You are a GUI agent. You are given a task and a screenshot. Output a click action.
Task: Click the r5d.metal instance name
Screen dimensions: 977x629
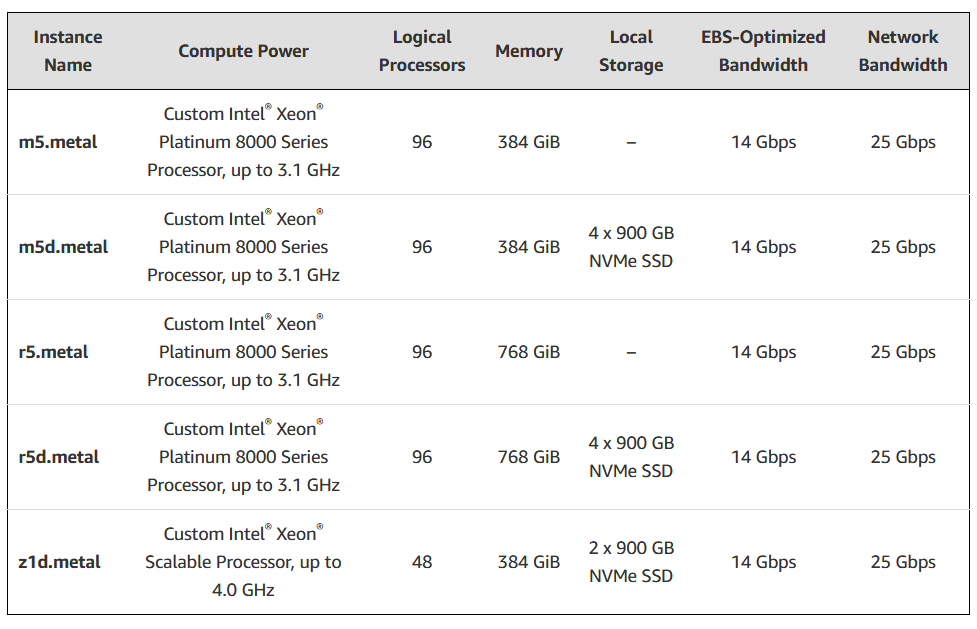[59, 457]
